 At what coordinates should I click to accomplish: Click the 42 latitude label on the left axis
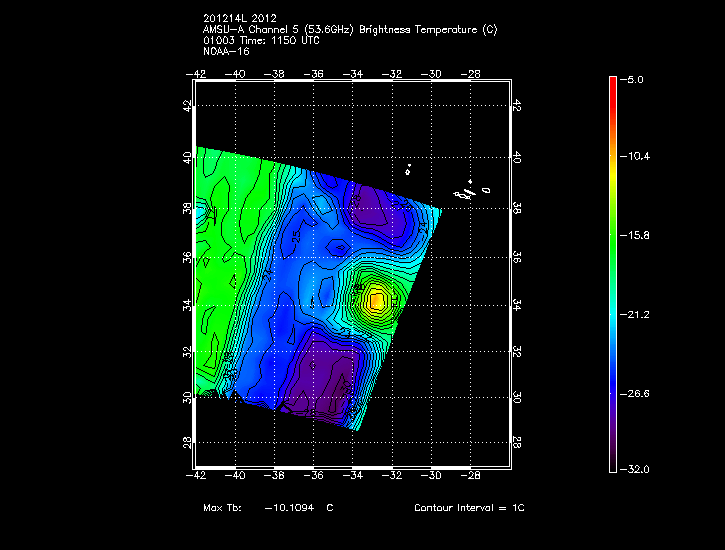point(187,105)
